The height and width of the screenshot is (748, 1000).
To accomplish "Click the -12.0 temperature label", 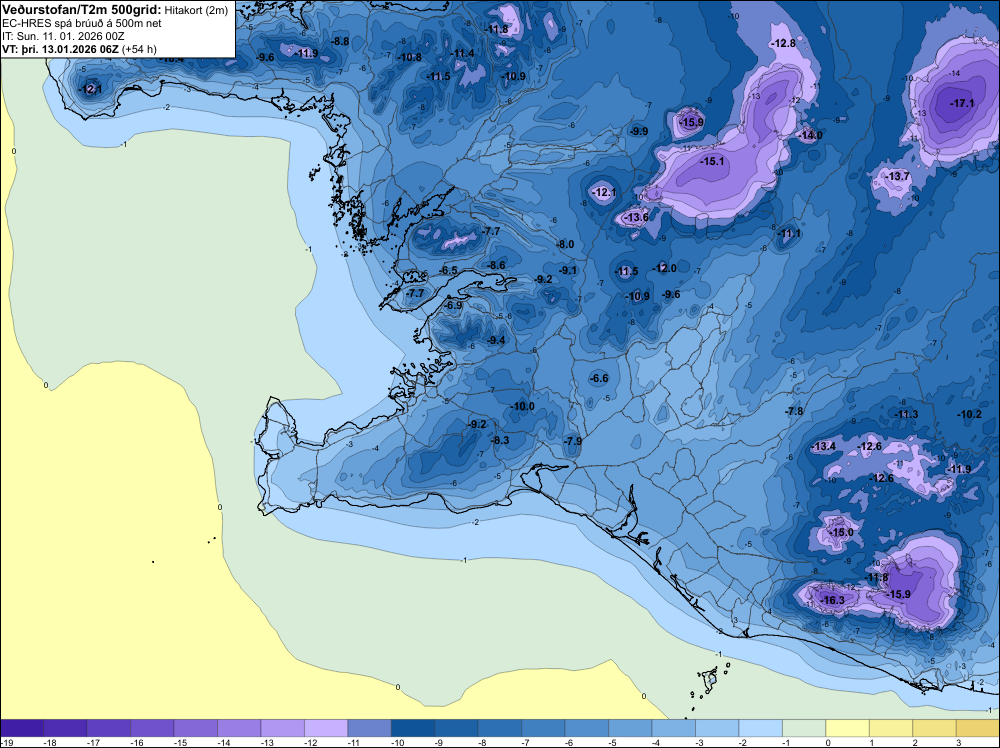I will coord(664,268).
